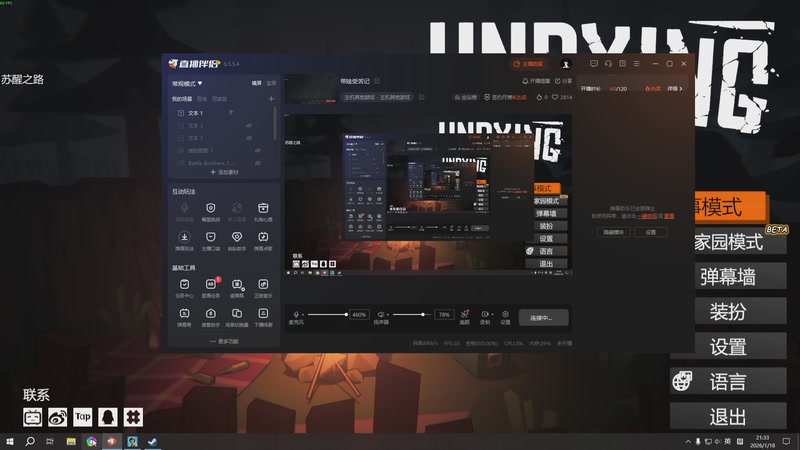Click the 开播提醒 stream reminder bell
Image resolution: width=800 pixels, height=450 pixels.
[x=536, y=81]
